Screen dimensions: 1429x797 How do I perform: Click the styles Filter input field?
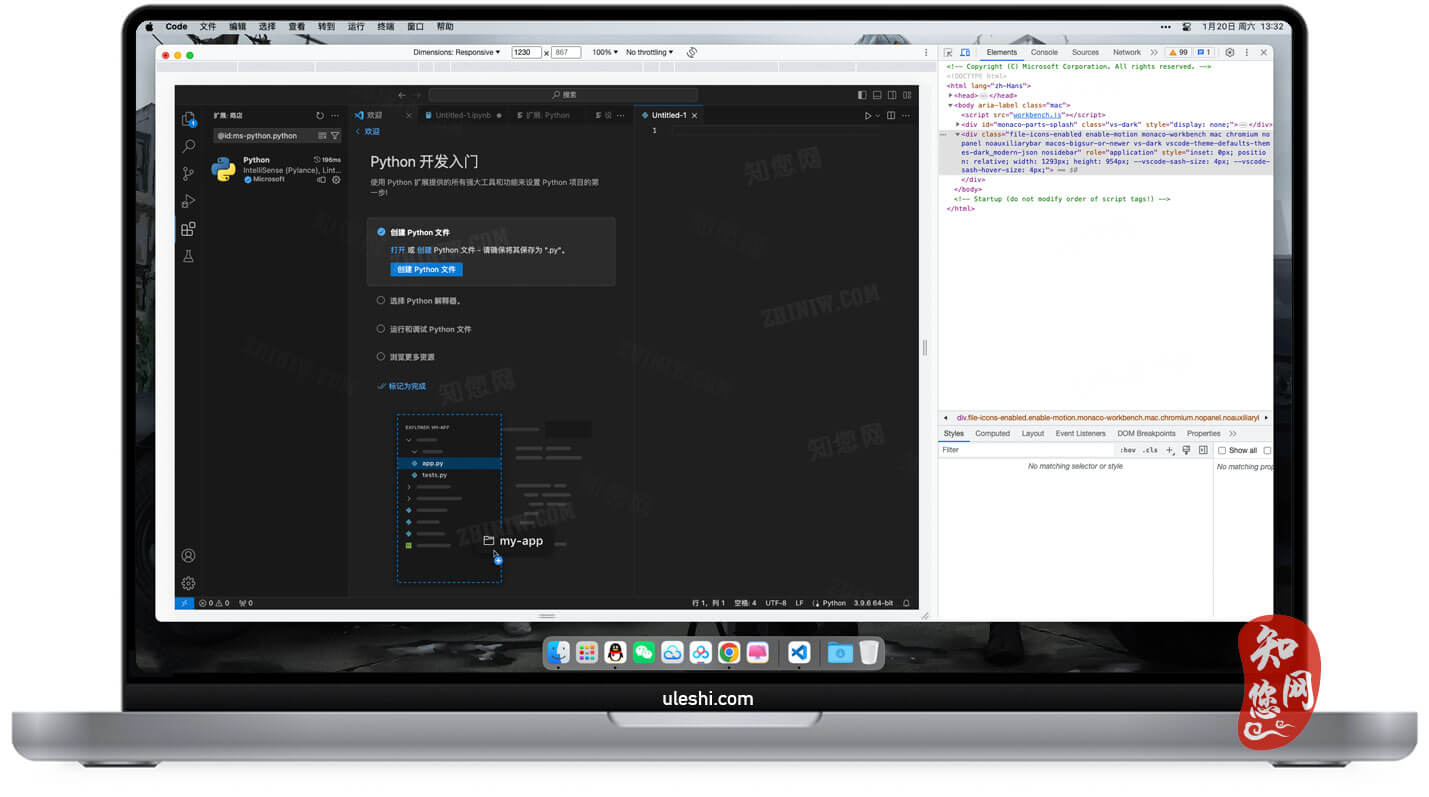1027,450
